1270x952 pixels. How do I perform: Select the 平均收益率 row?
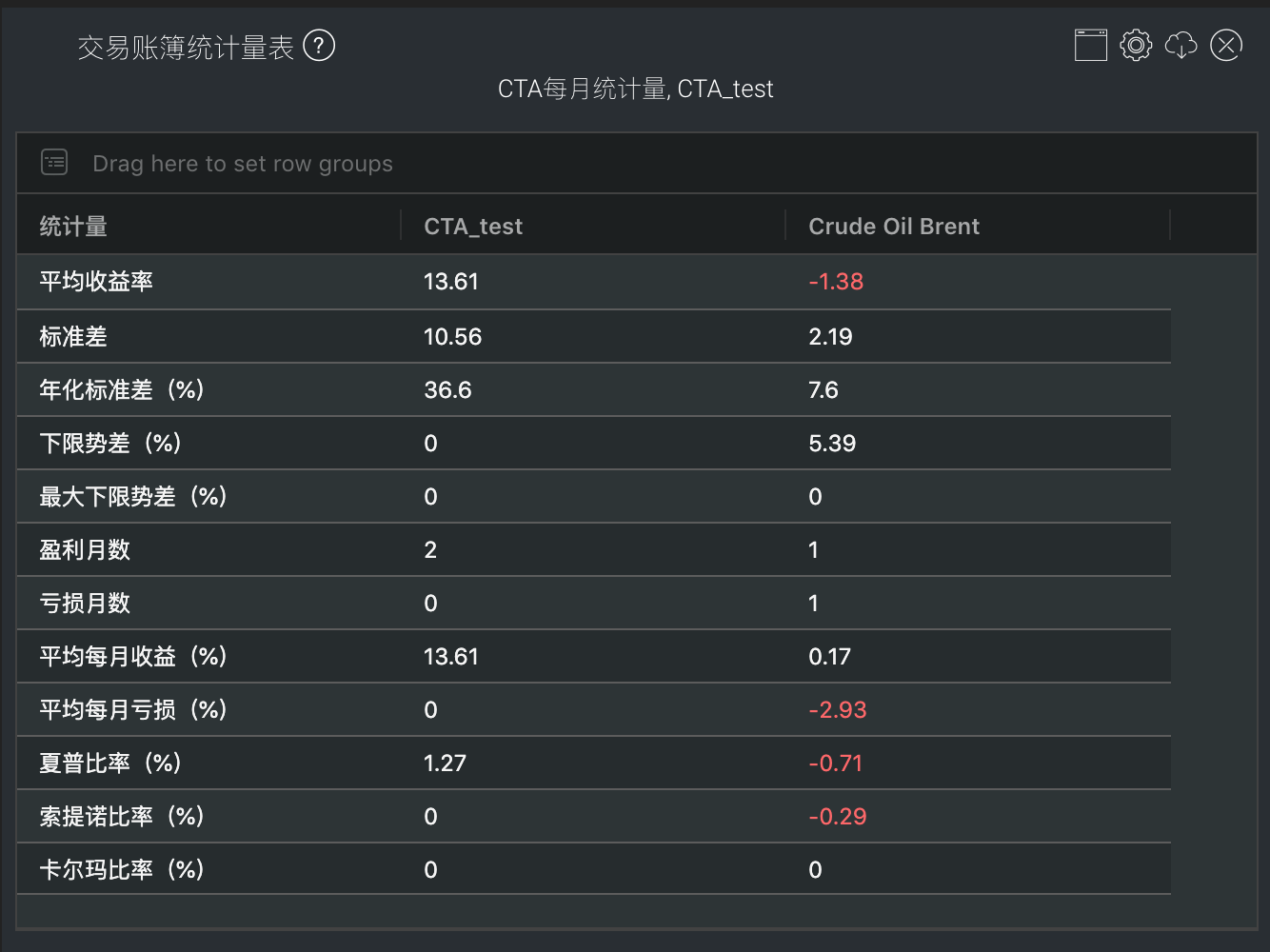pyautogui.click(x=96, y=282)
